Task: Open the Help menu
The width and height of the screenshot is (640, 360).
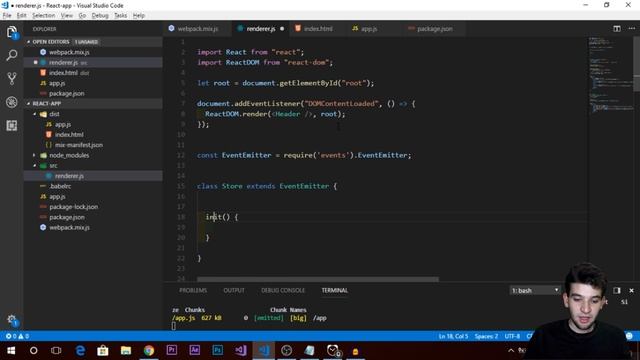Action: click(139, 16)
